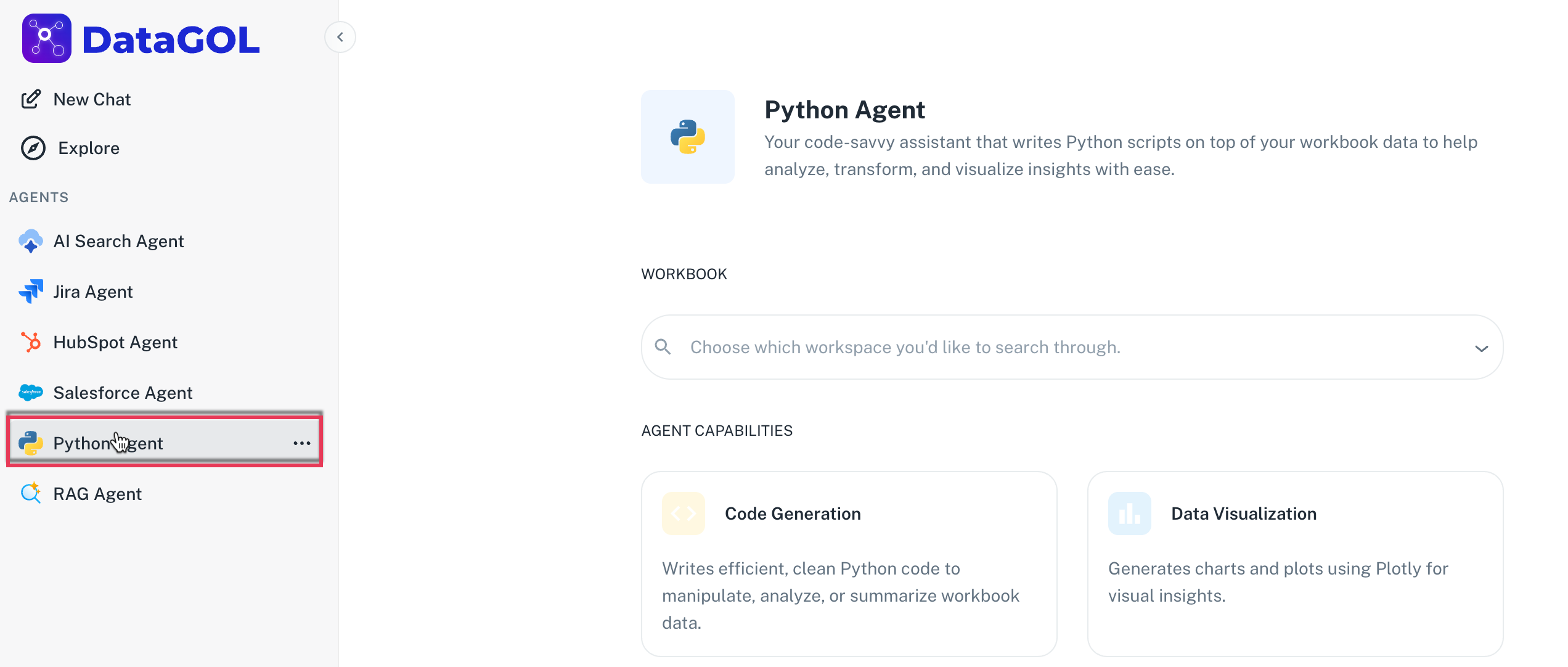Image resolution: width=1568 pixels, height=667 pixels.
Task: Select Python Agent label in sidebar
Action: click(x=108, y=443)
